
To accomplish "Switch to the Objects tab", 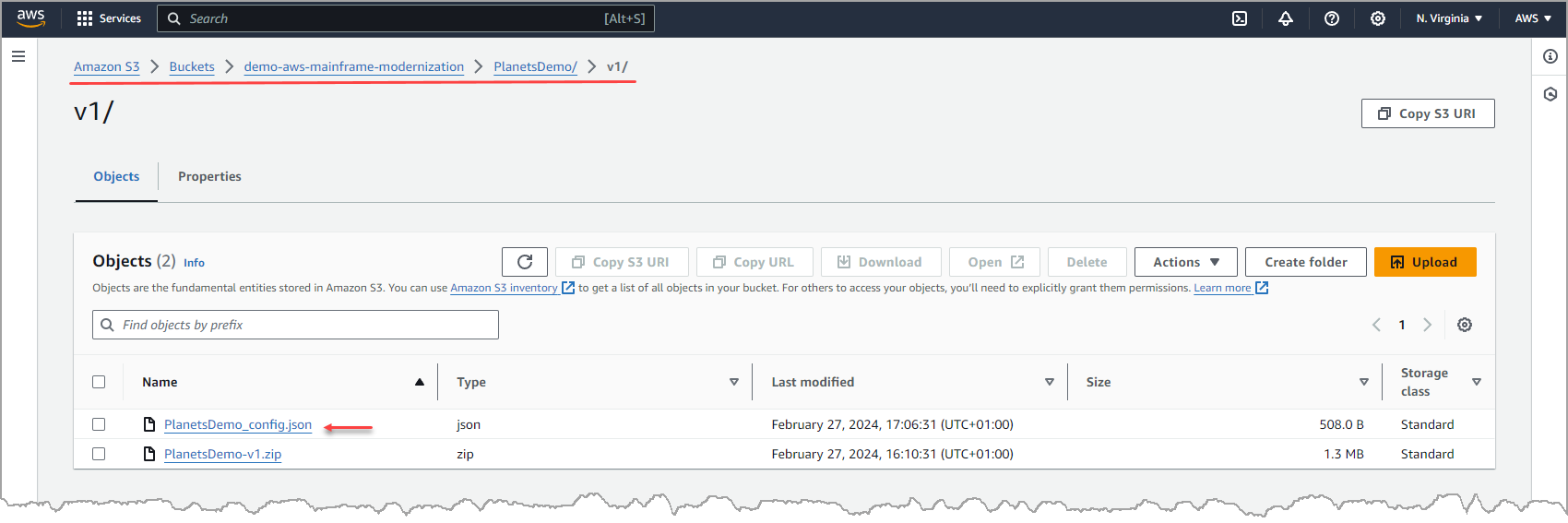I will 116,176.
